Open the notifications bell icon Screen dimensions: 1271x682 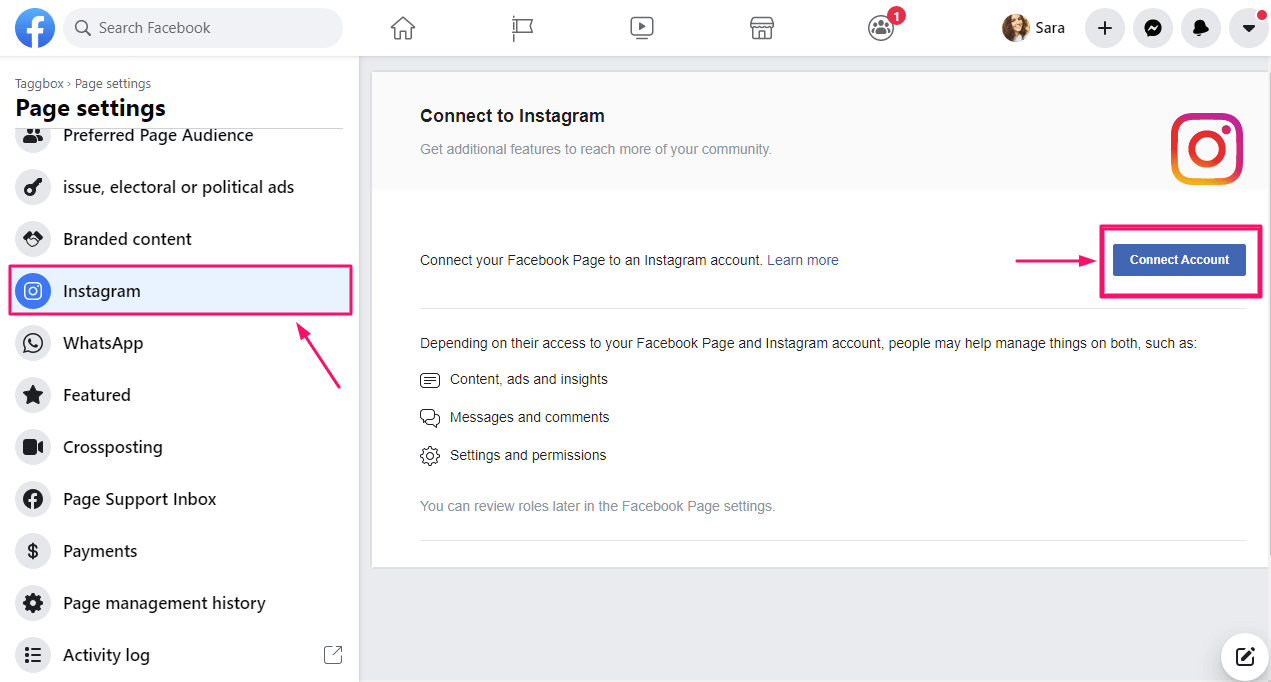1200,28
